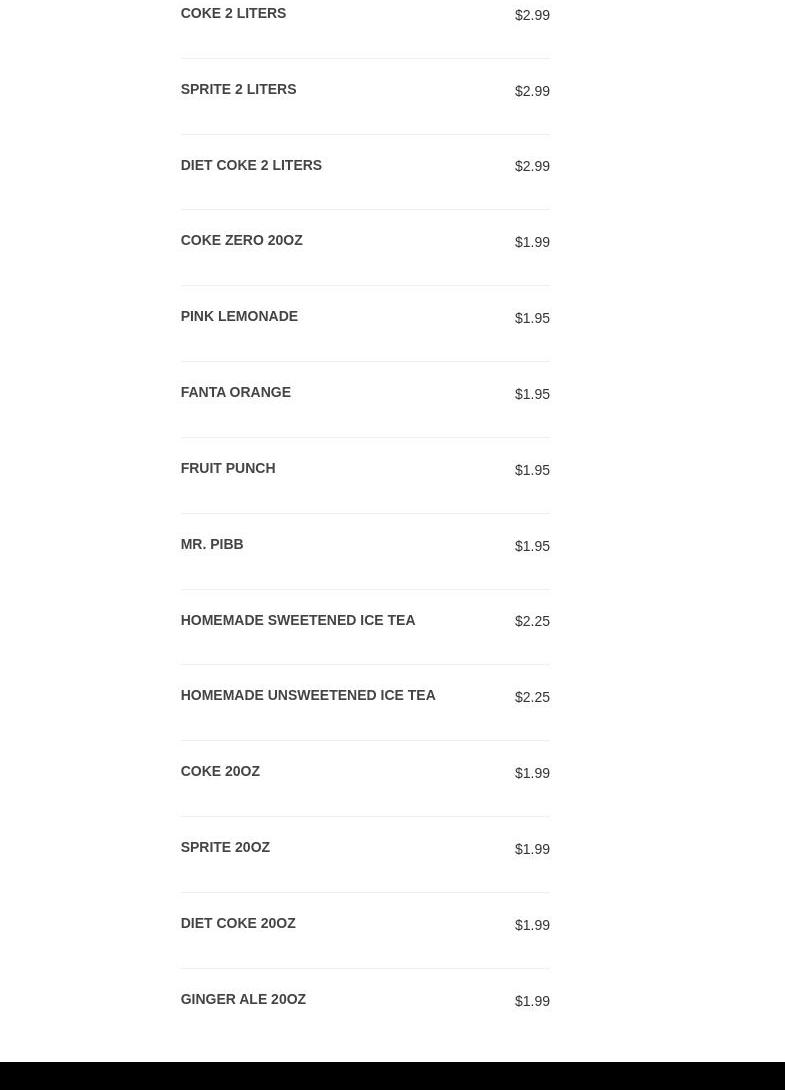Select the Fruit Punch drink
This screenshot has height=1090, width=785.
click(227, 469)
